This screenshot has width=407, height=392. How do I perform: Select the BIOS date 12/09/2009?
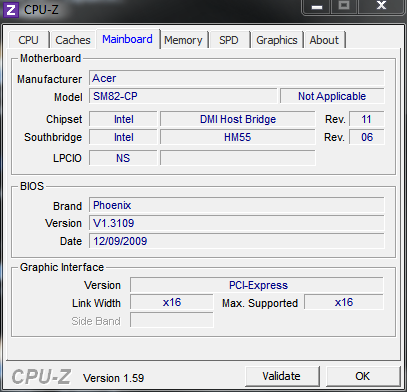(x=237, y=241)
